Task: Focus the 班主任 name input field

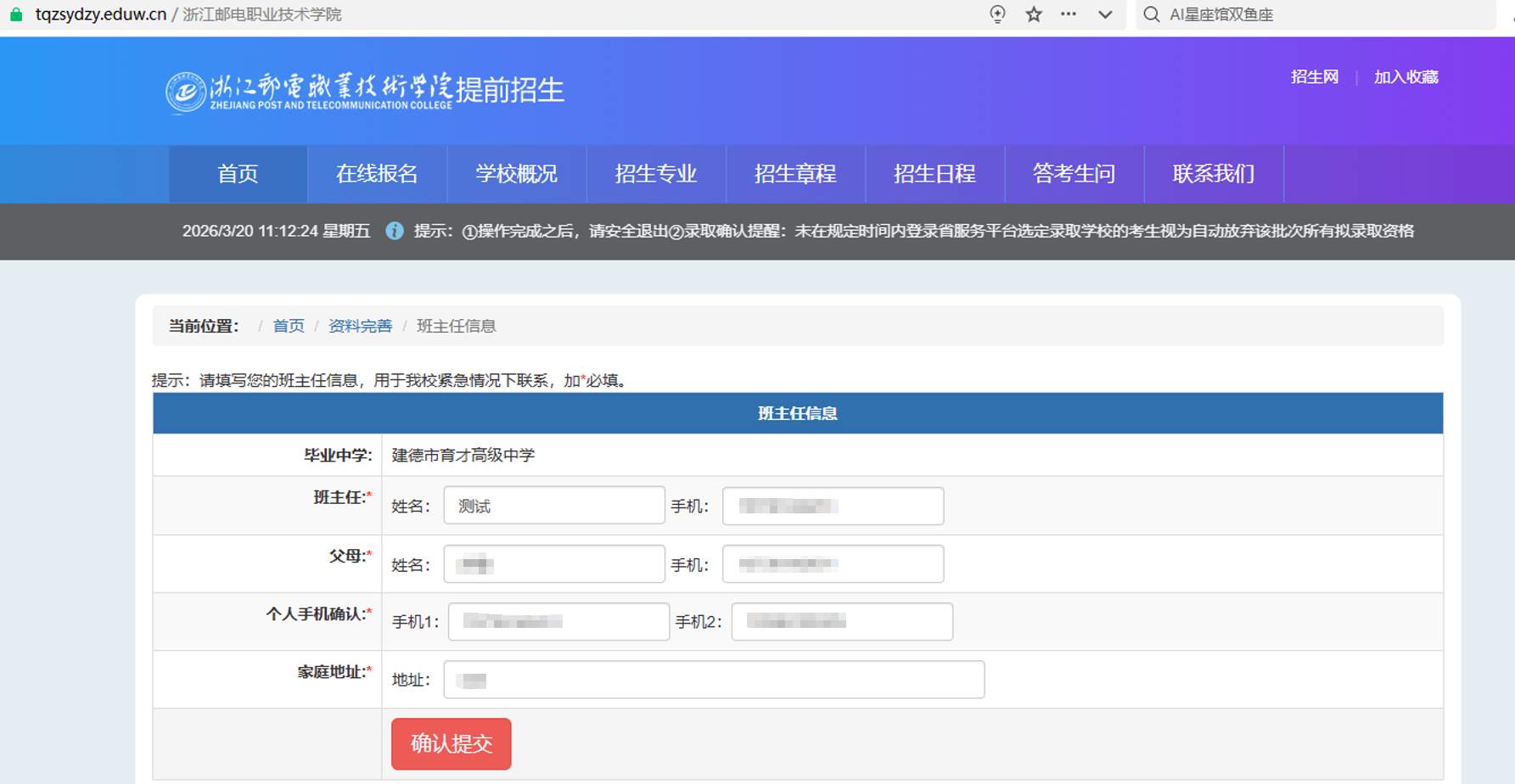Action: pyautogui.click(x=554, y=506)
